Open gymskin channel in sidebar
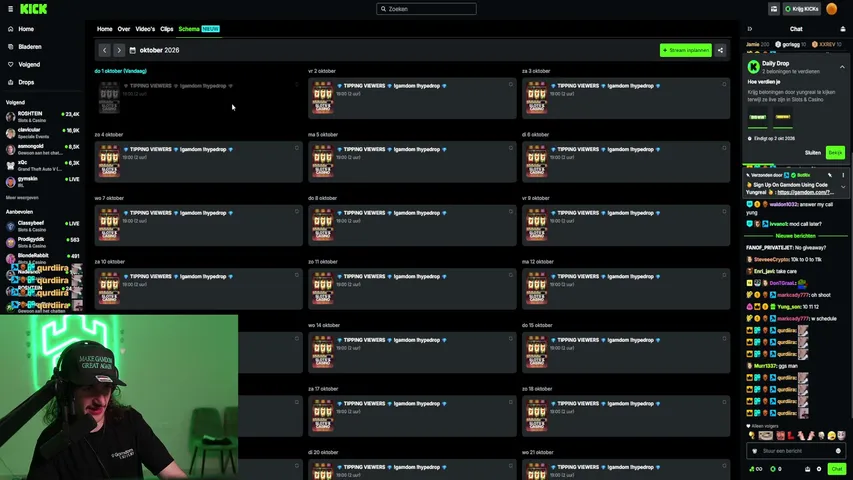The width and height of the screenshot is (853, 480). click(x=42, y=182)
